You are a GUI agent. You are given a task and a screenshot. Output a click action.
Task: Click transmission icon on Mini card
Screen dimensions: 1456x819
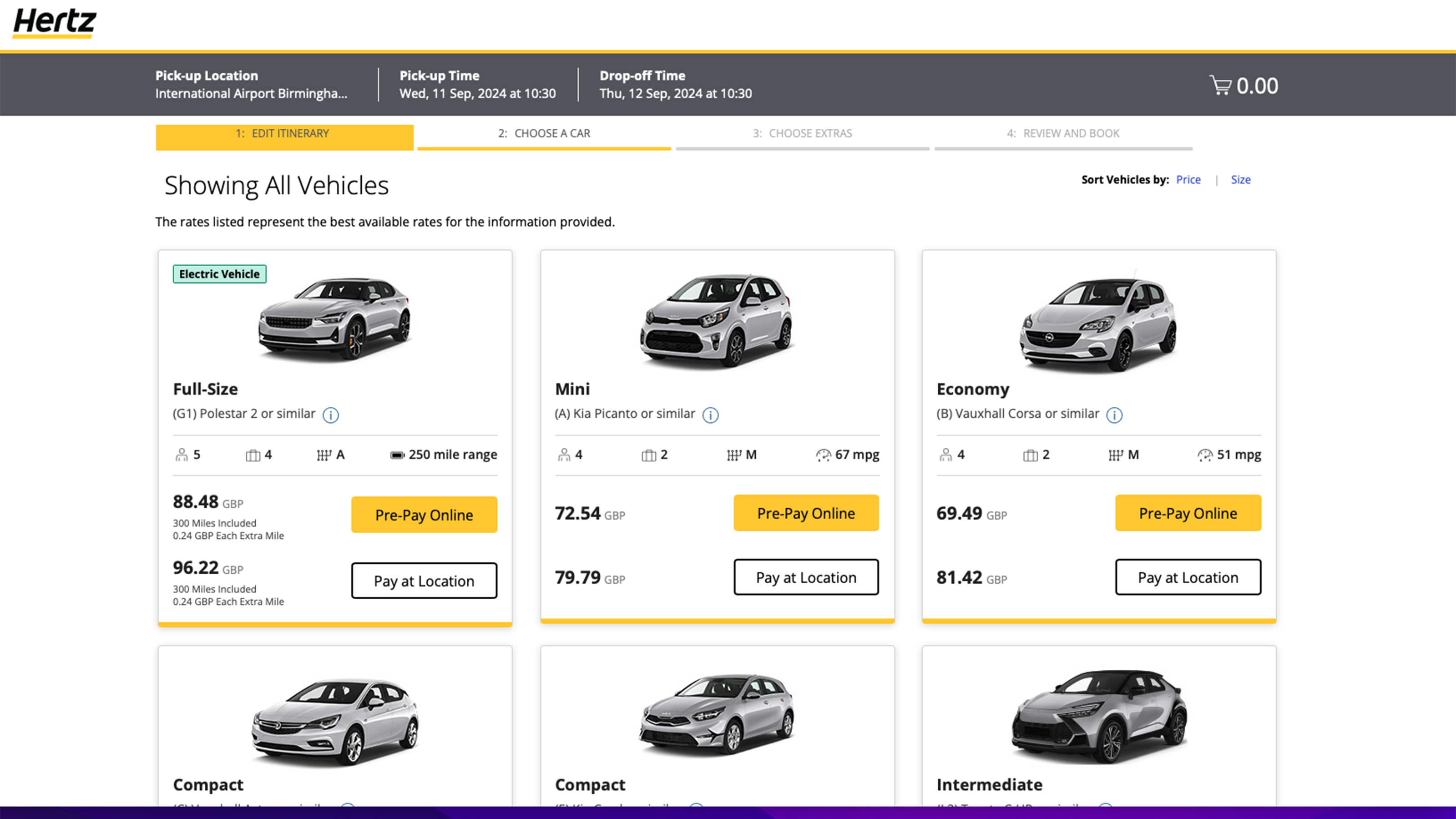pyautogui.click(x=733, y=455)
